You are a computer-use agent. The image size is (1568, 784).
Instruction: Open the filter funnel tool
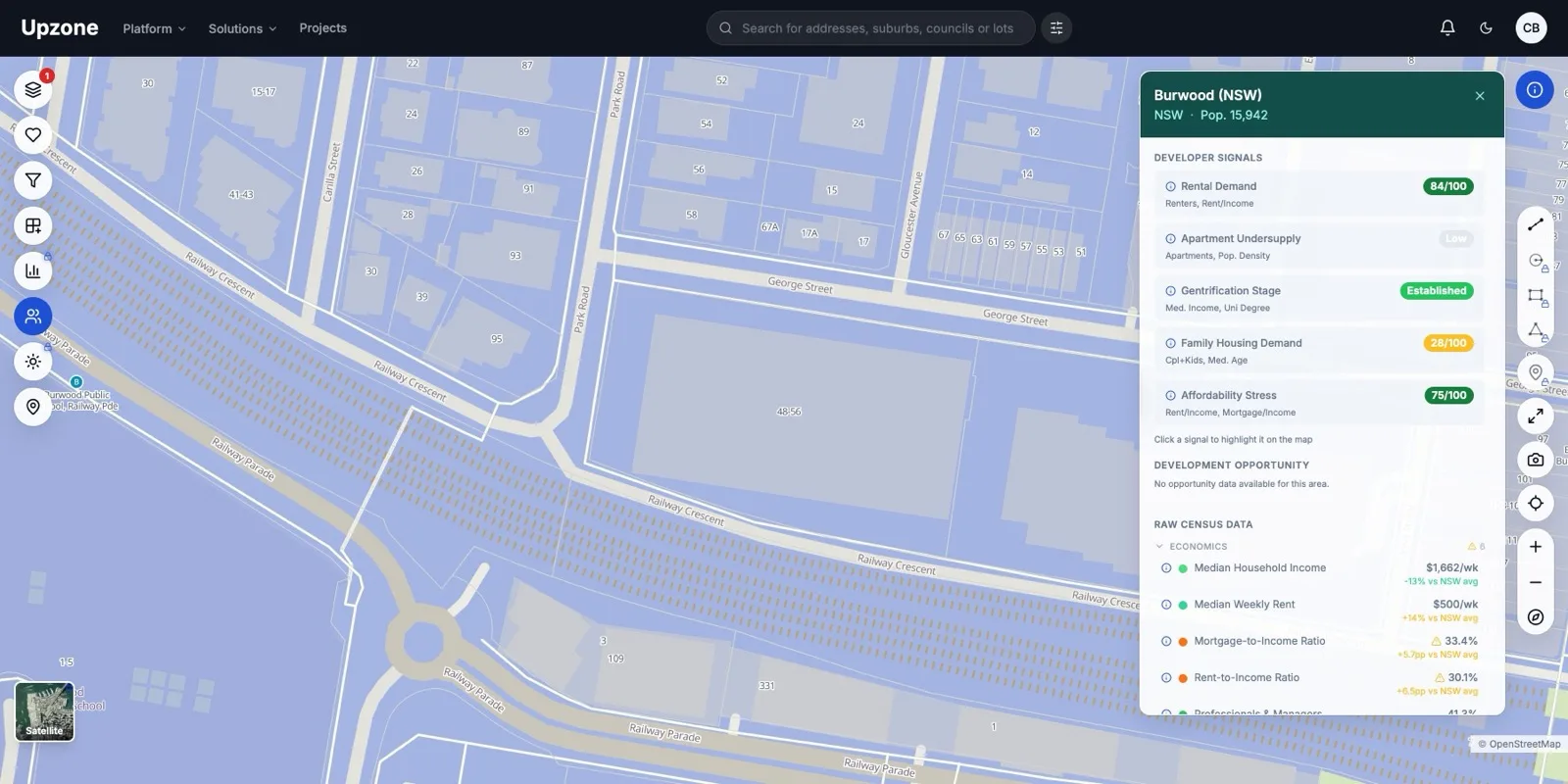[x=33, y=180]
